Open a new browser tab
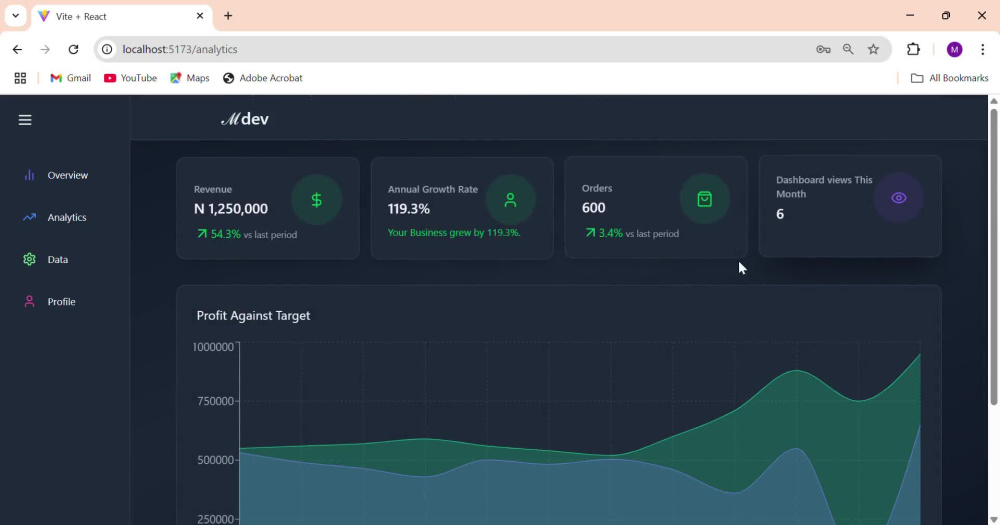Viewport: 1000px width, 525px height. pyautogui.click(x=228, y=16)
